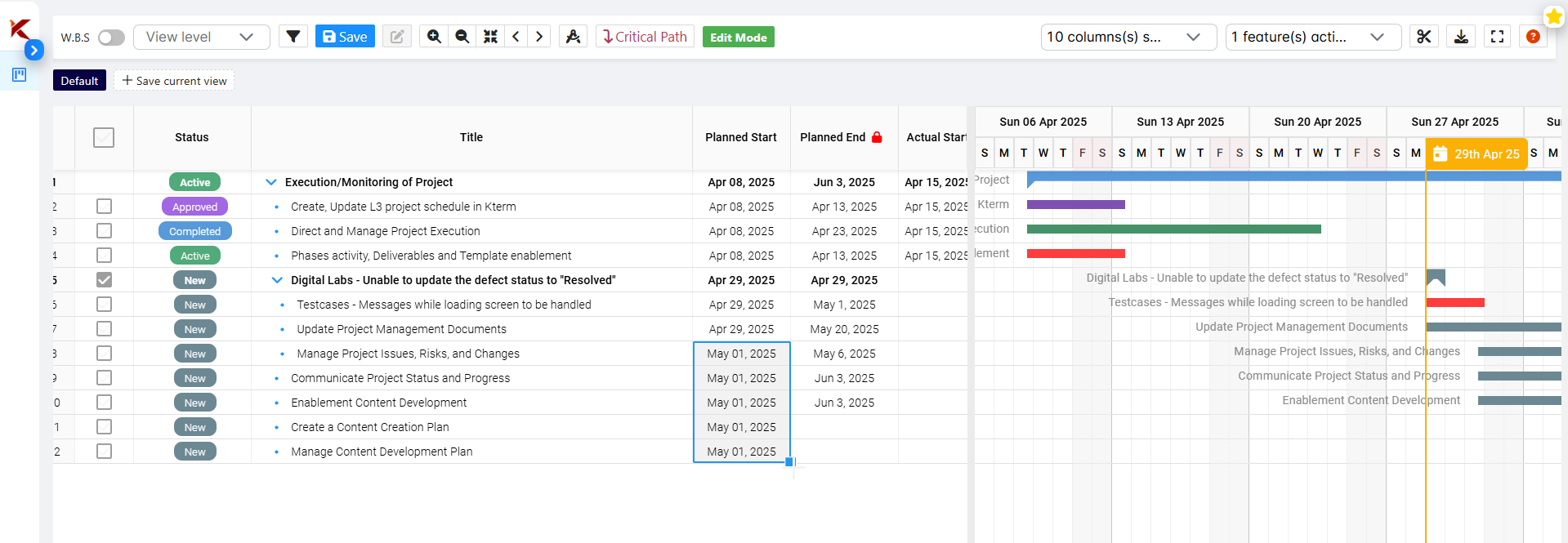Collapse the Digital Labs defect status group
This screenshot has width=1568, height=543.
point(277,280)
